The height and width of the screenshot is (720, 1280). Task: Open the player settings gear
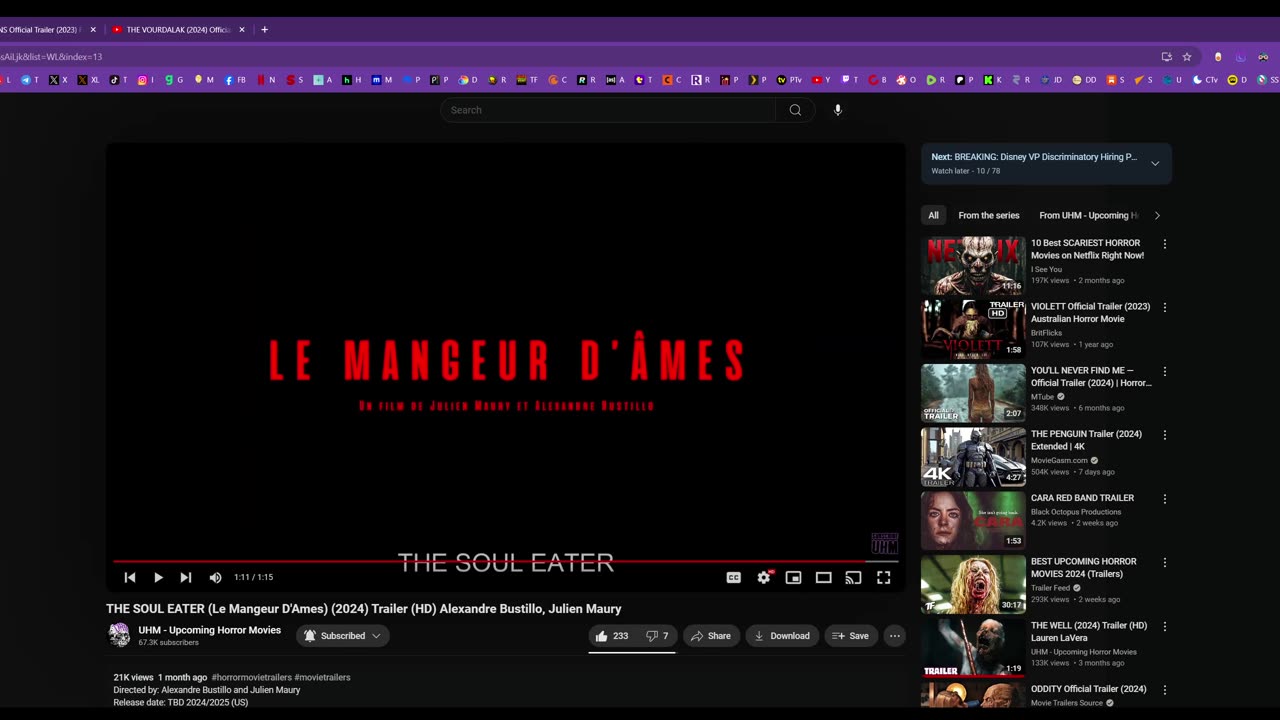click(764, 577)
